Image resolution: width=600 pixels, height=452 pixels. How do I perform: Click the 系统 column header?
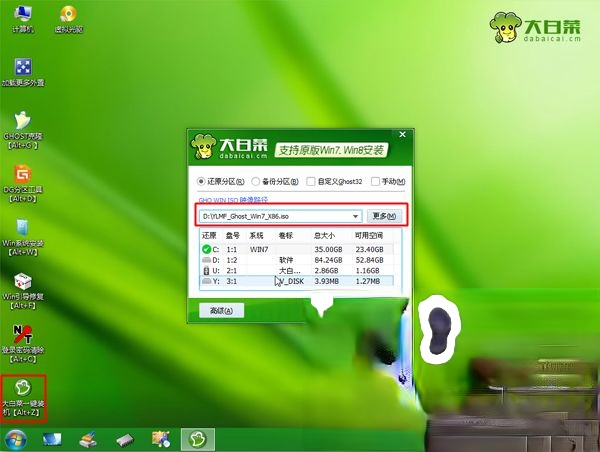click(256, 235)
